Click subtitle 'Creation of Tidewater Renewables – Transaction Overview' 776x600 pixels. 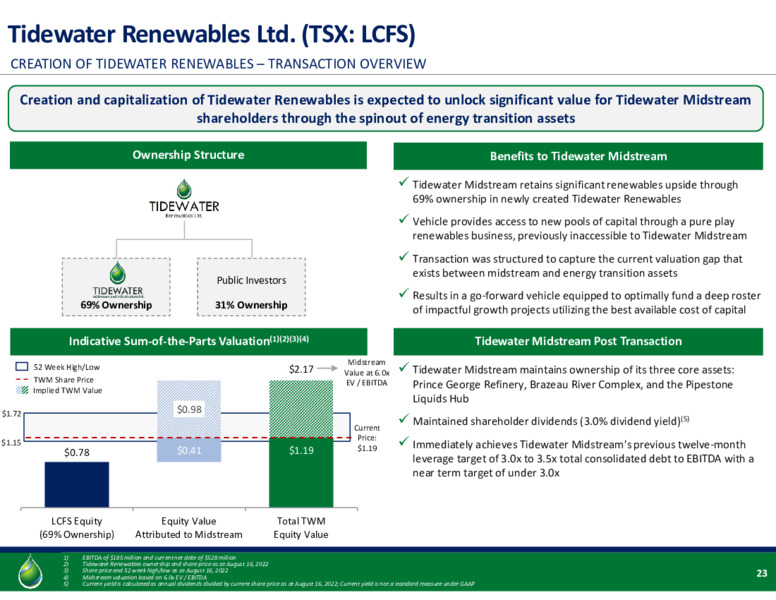218,64
